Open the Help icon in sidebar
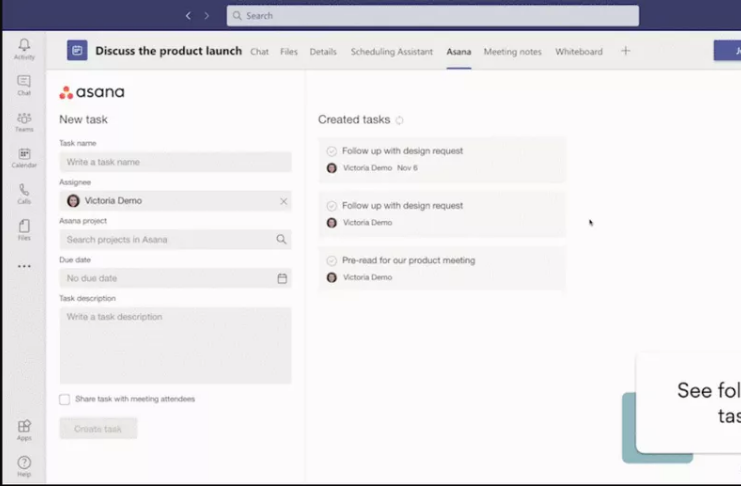 point(24,467)
